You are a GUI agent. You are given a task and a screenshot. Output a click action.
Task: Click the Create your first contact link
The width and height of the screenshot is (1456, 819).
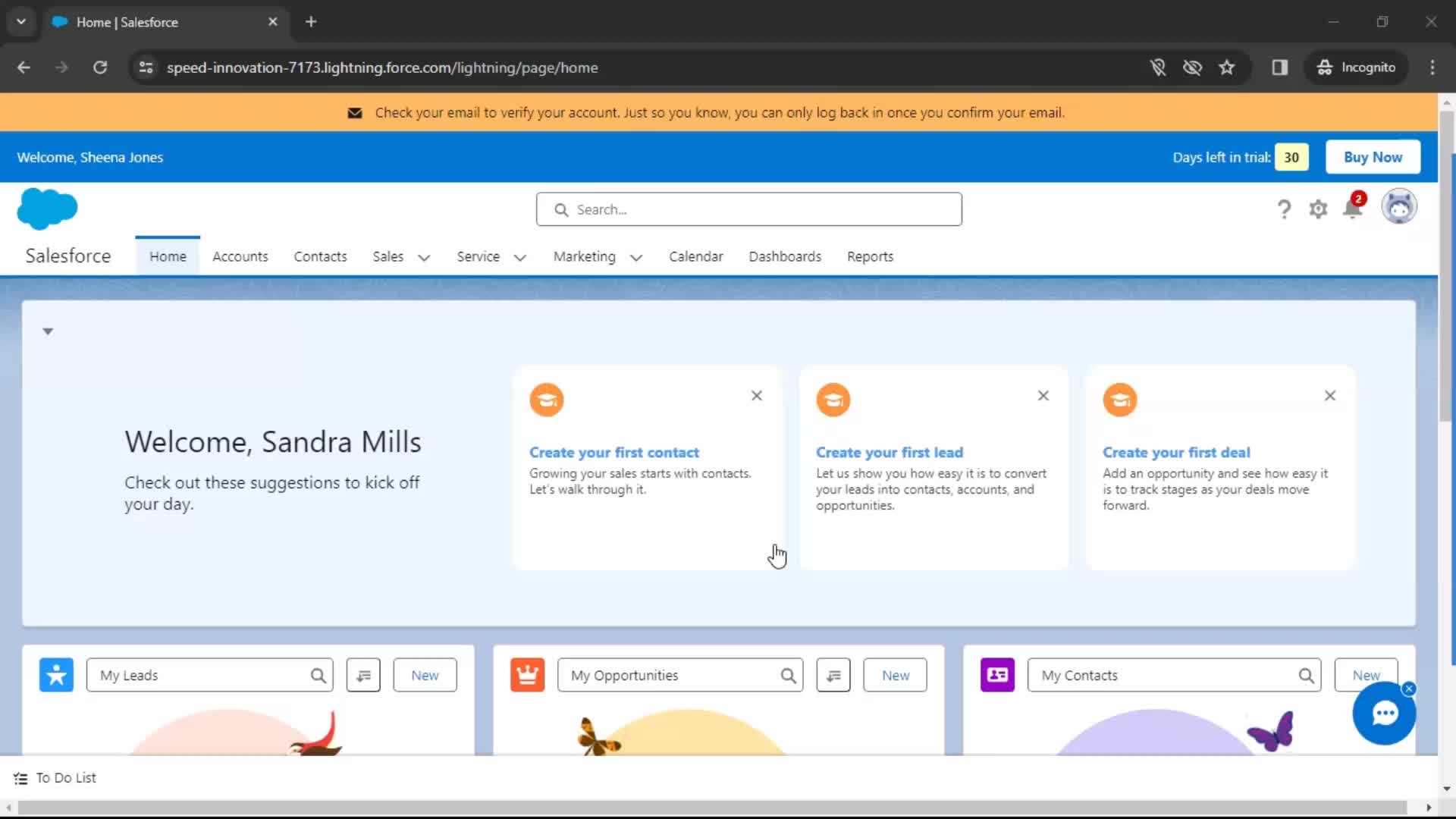point(614,452)
